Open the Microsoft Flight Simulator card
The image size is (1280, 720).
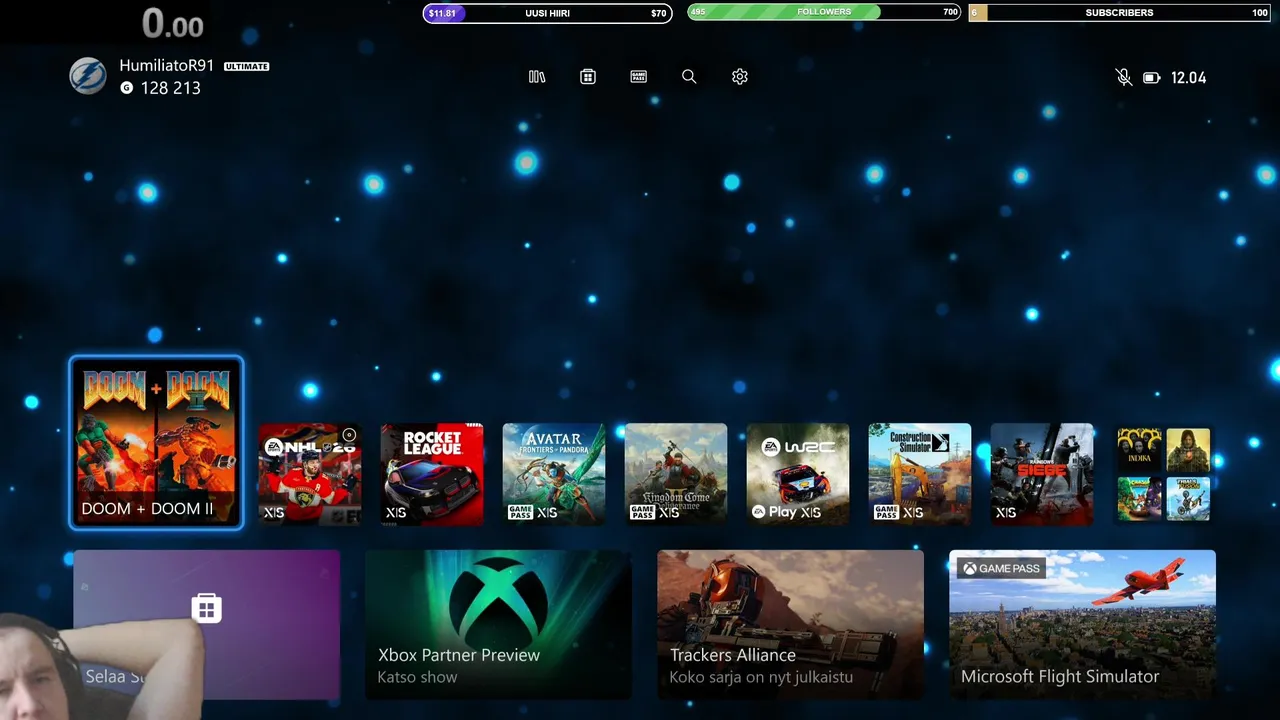1082,625
